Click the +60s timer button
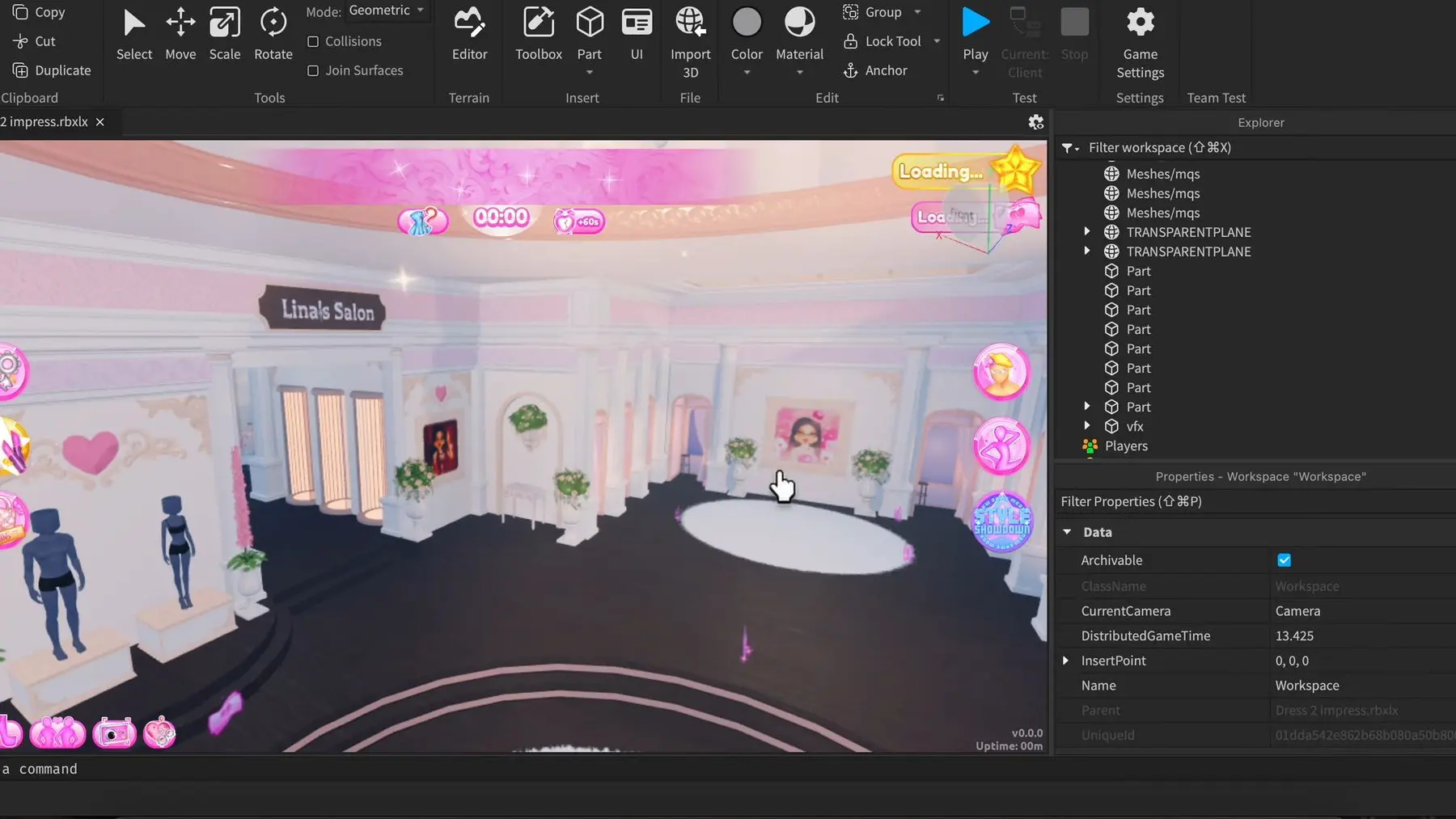 point(579,221)
